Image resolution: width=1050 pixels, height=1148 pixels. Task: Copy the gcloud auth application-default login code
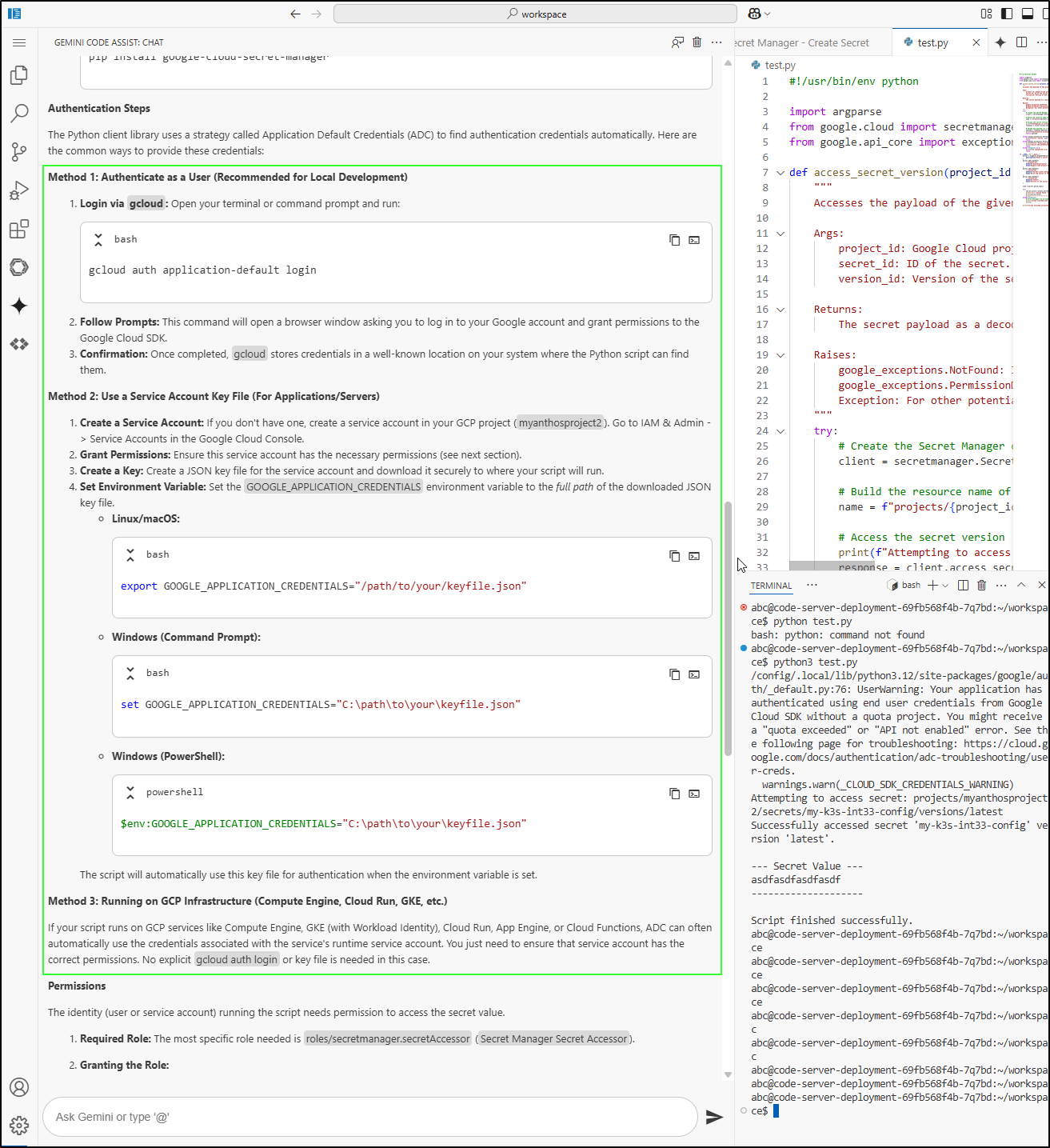click(x=675, y=240)
